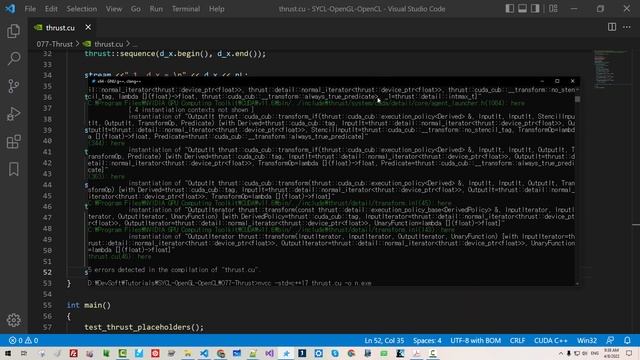
Task: Click the taskbar clock and date
Action: [611, 353]
